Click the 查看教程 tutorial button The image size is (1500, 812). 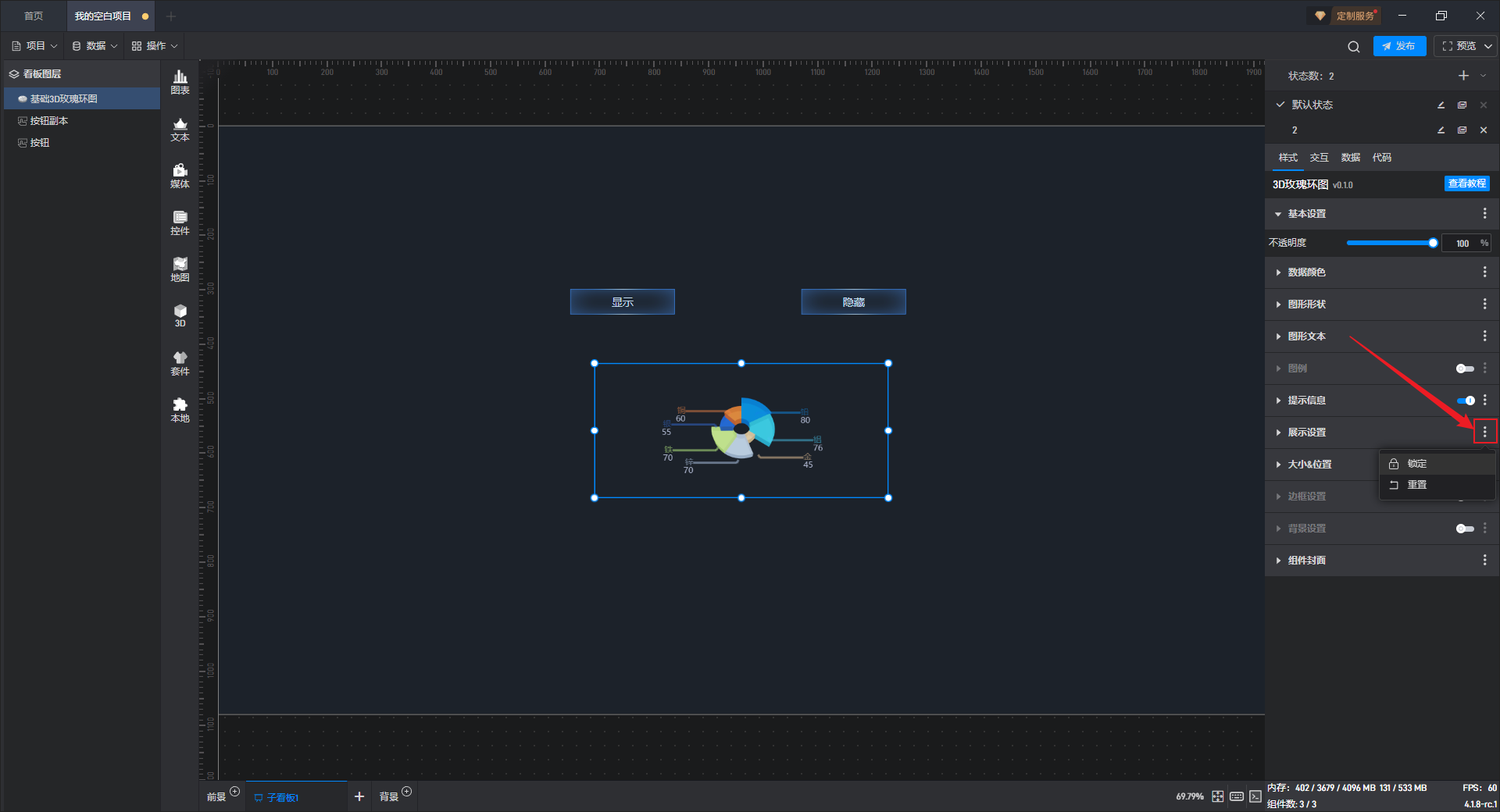pos(1466,183)
